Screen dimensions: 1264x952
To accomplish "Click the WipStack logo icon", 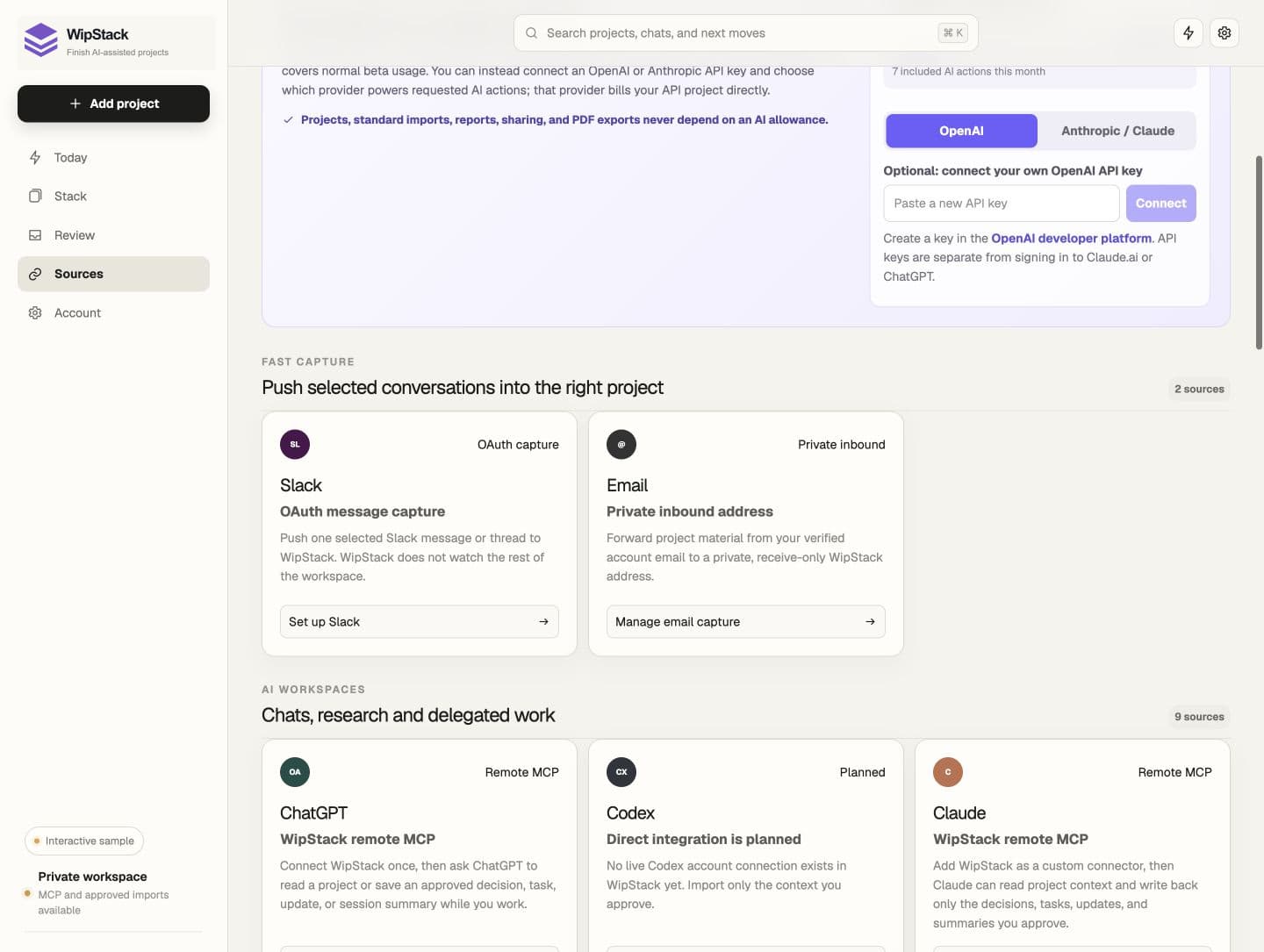I will point(40,40).
